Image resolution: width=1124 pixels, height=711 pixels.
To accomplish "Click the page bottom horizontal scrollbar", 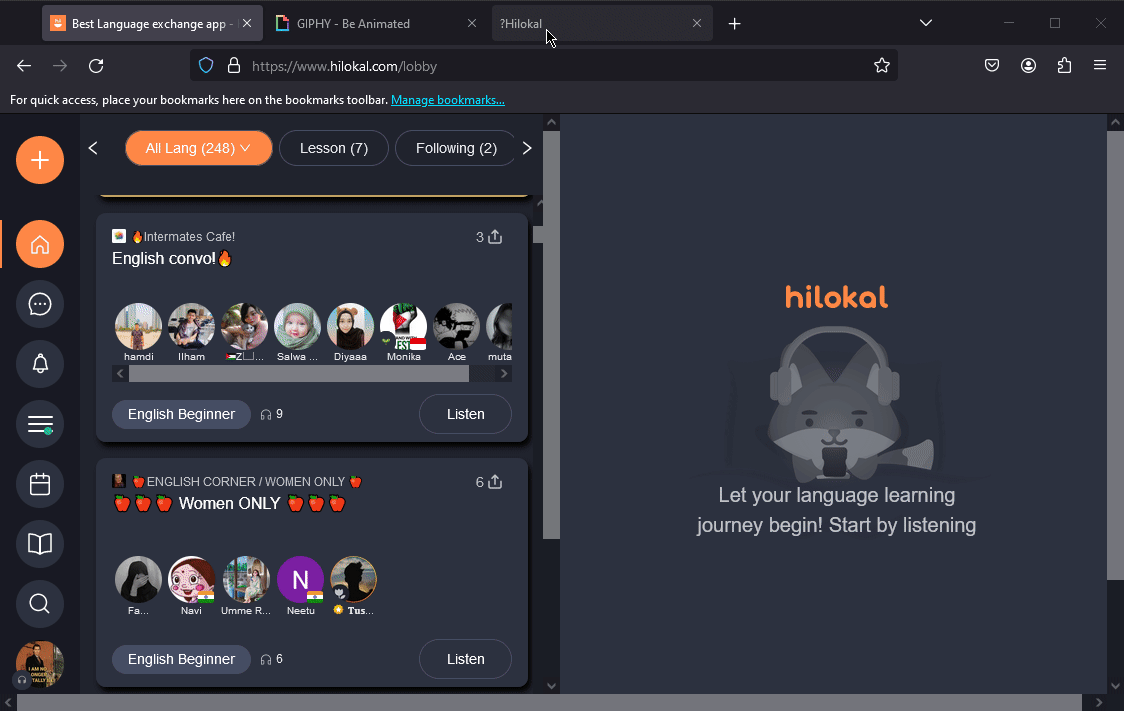I will click(x=549, y=702).
